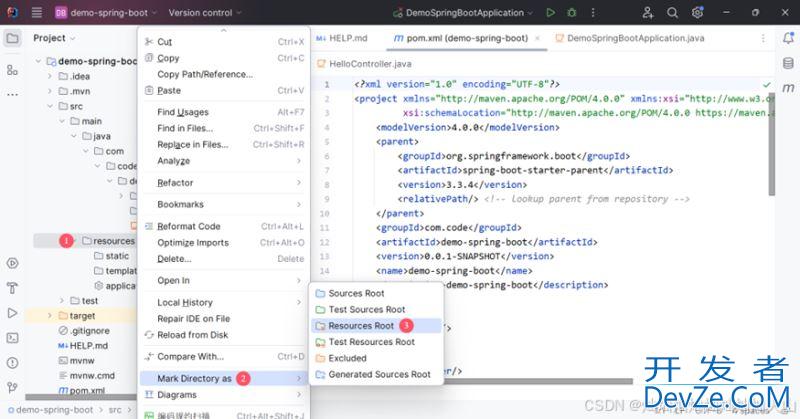
Task: Select Mark Directory as menu item
Action: (x=224, y=379)
